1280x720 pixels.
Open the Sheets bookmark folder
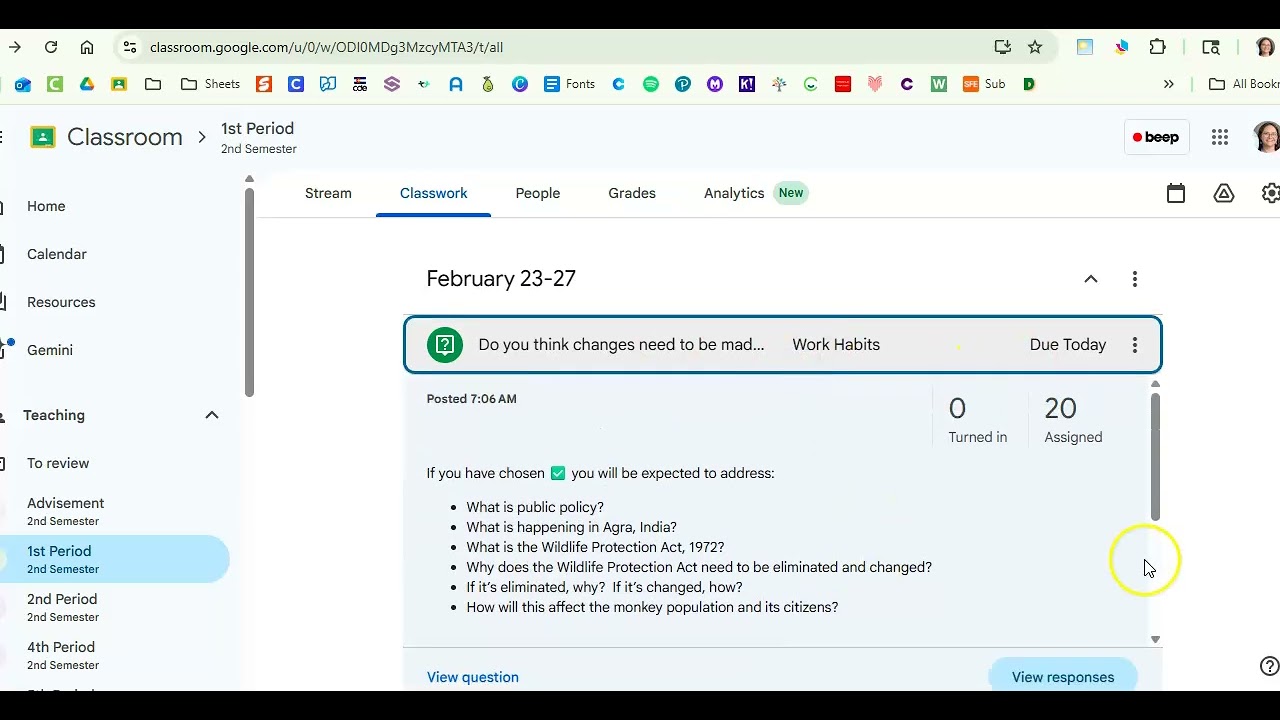click(x=210, y=84)
